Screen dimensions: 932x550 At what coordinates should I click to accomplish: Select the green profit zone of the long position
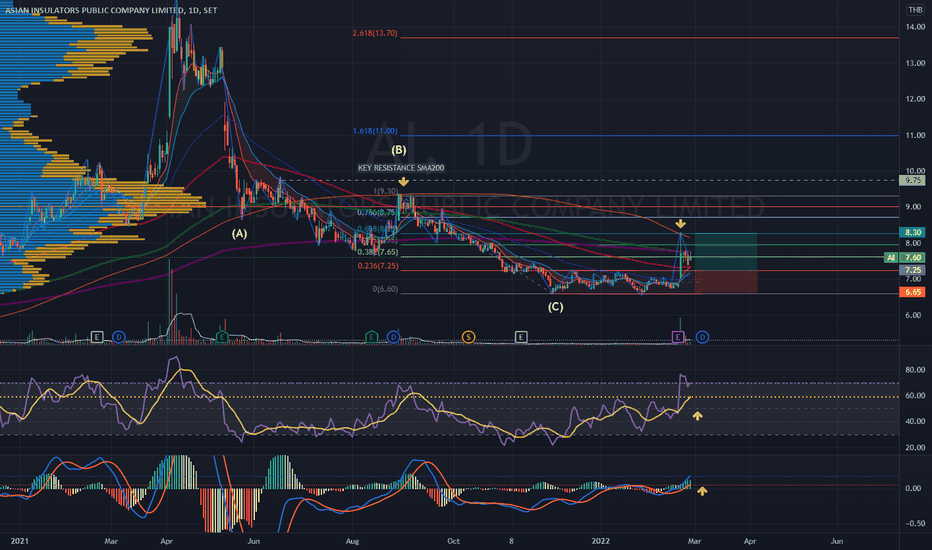click(x=726, y=252)
